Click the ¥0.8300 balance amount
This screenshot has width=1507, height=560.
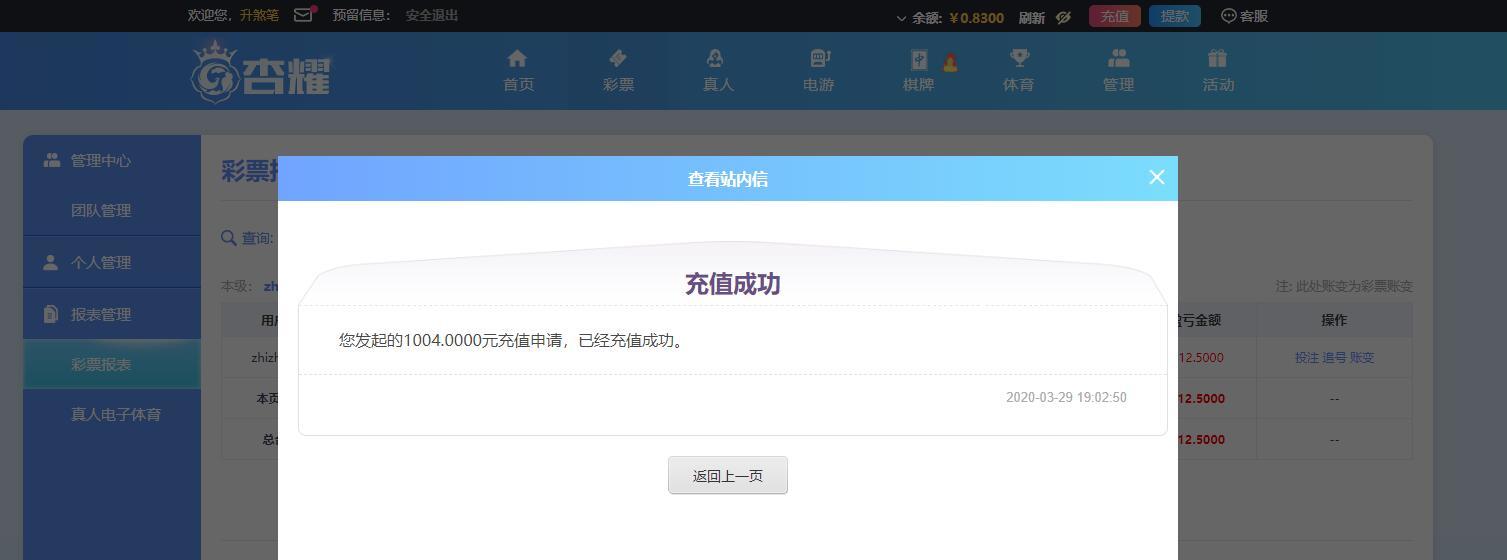coord(976,17)
